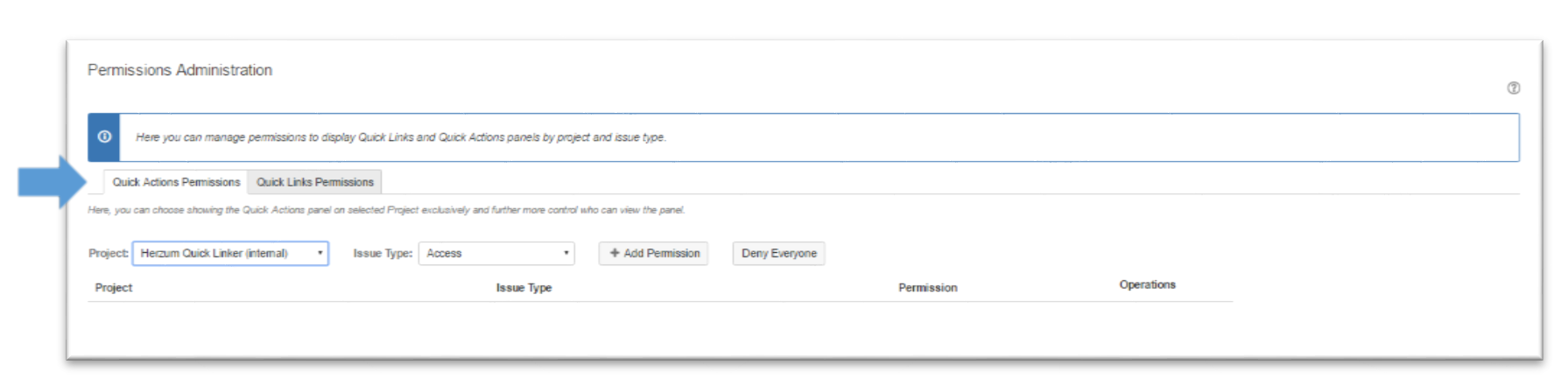1568x386 pixels.
Task: Click the Permission column header
Action: pos(927,288)
